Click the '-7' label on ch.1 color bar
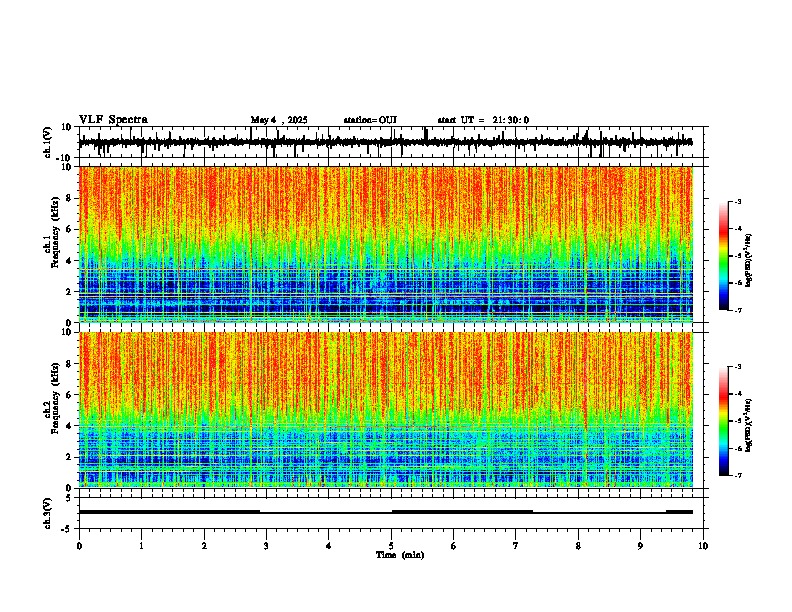 [x=737, y=310]
